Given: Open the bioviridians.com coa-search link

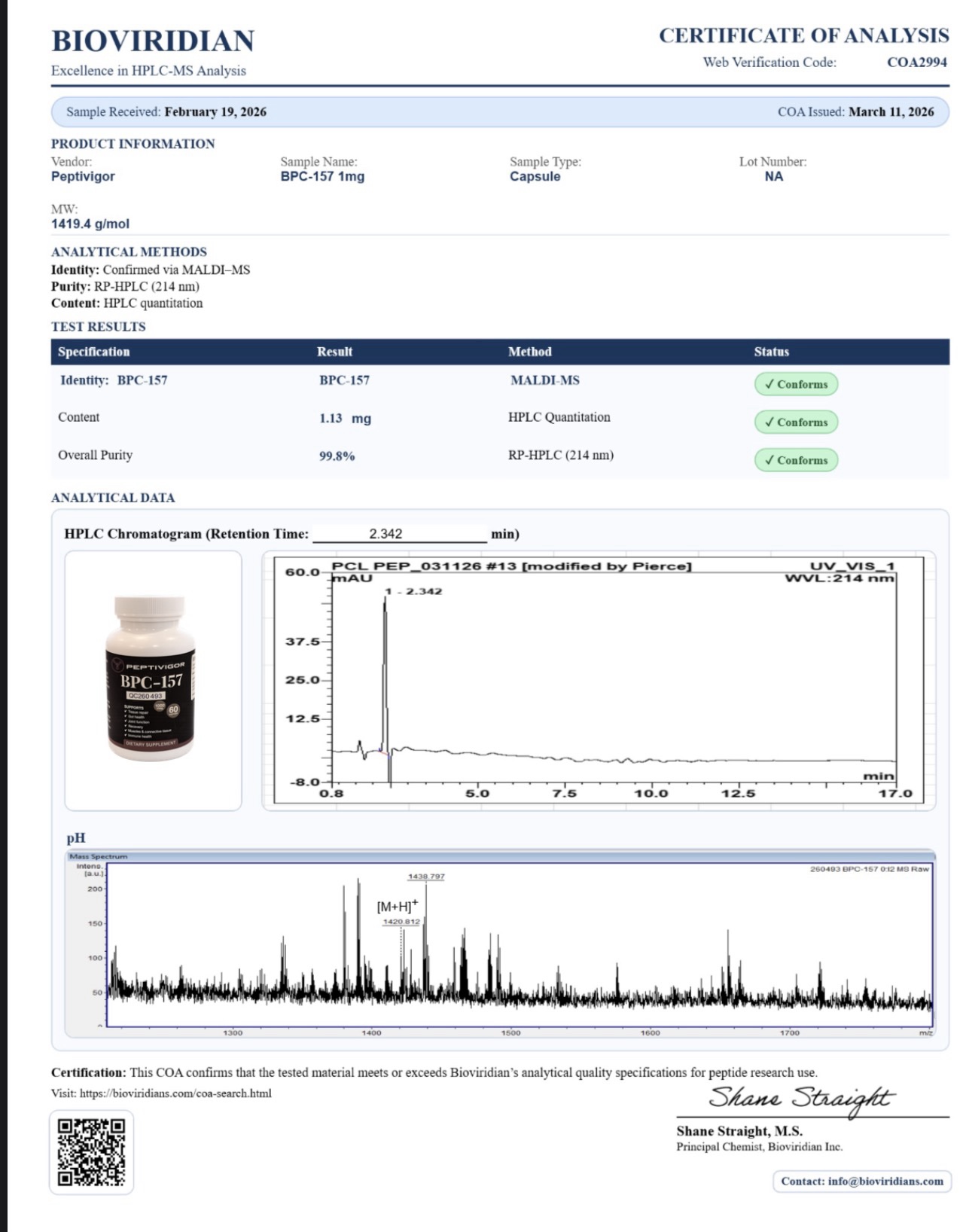Looking at the screenshot, I should point(175,1093).
